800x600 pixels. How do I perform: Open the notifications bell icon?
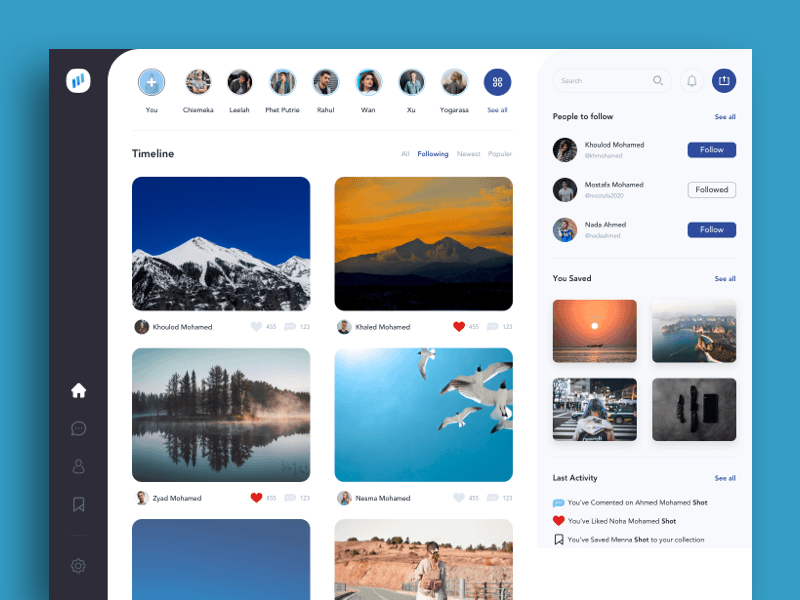(692, 81)
